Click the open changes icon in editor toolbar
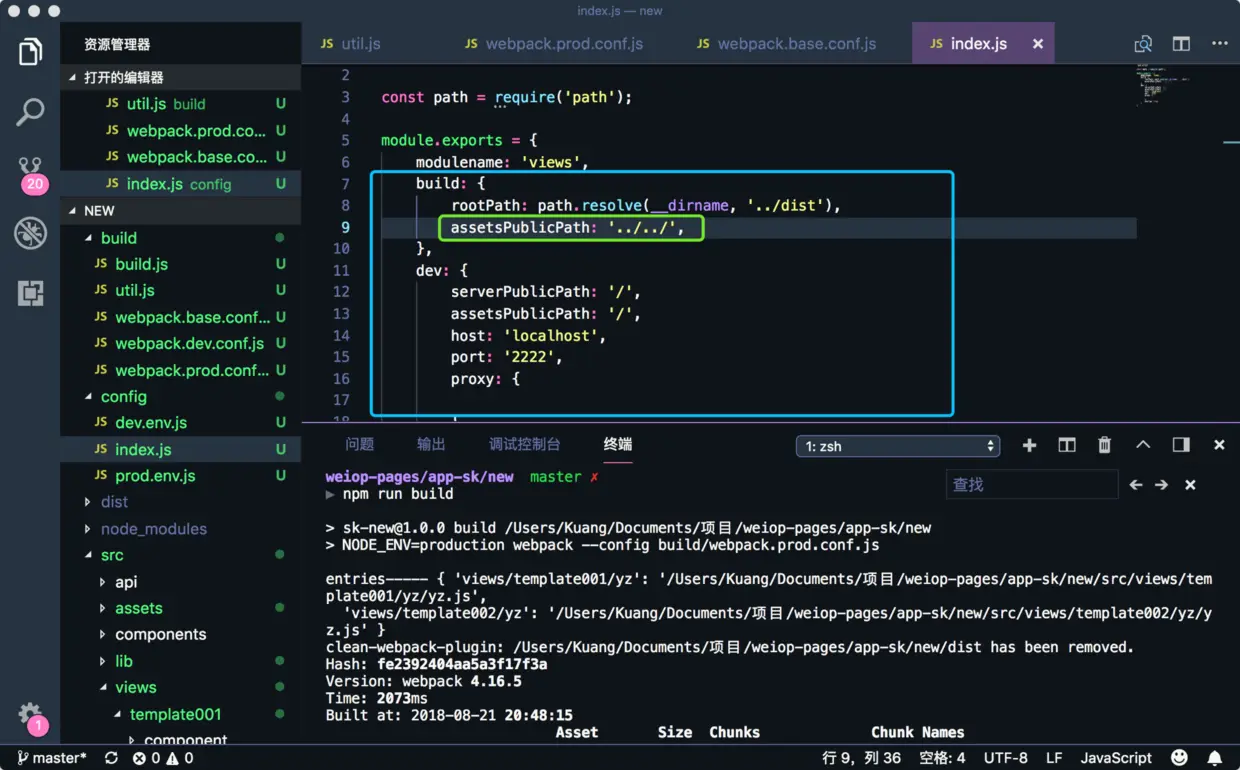The height and width of the screenshot is (770, 1240). click(1143, 44)
